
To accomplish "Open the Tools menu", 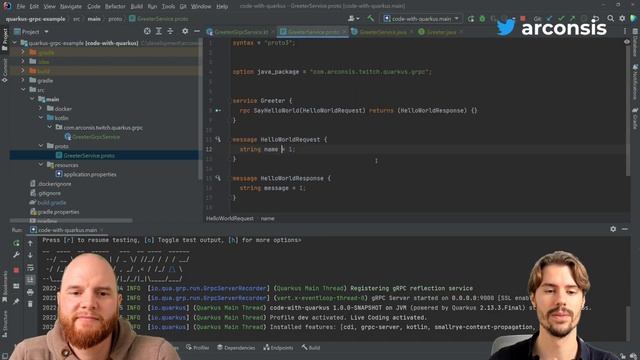I will (x=168, y=7).
